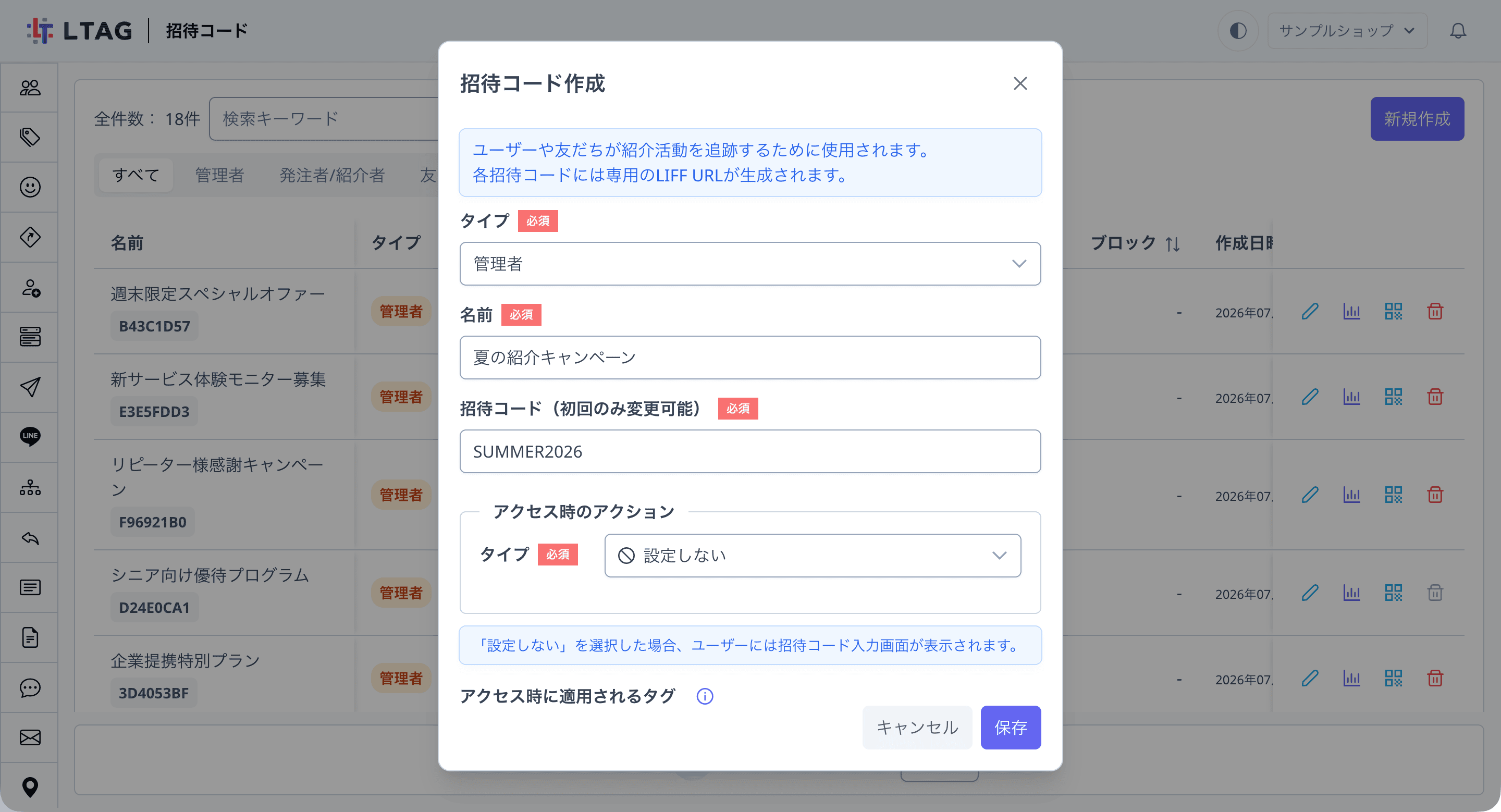Switch to the 管理者 tab
Screen dimensions: 1501x812
(x=219, y=175)
